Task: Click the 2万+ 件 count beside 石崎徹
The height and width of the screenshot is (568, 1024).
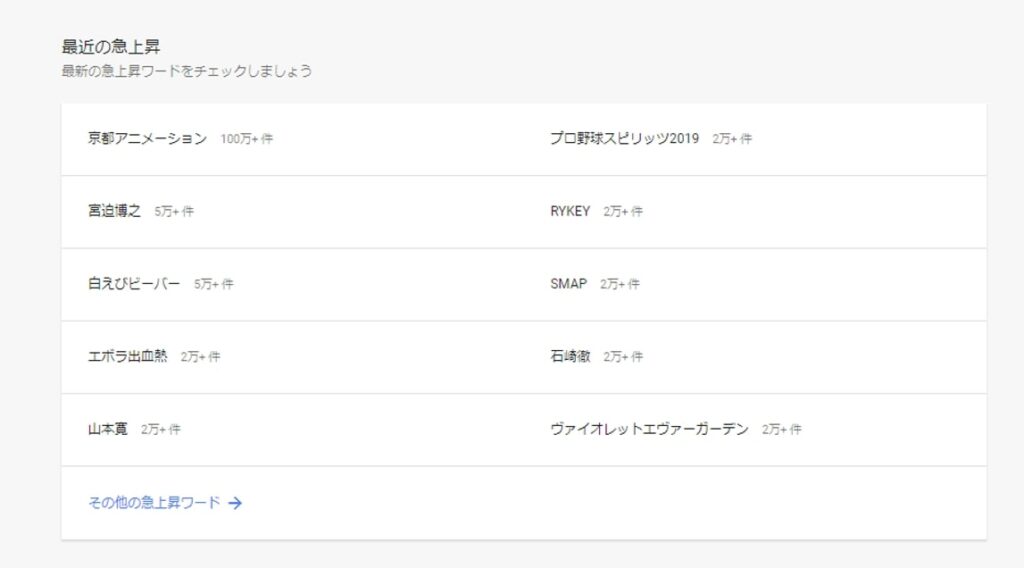Action: click(623, 356)
